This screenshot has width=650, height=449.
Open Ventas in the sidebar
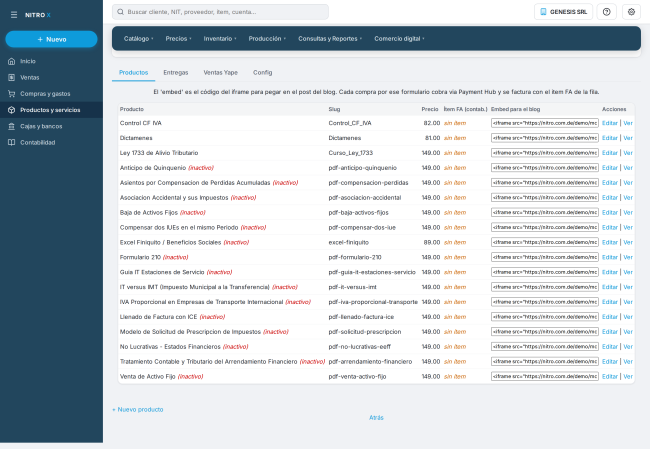(29, 78)
